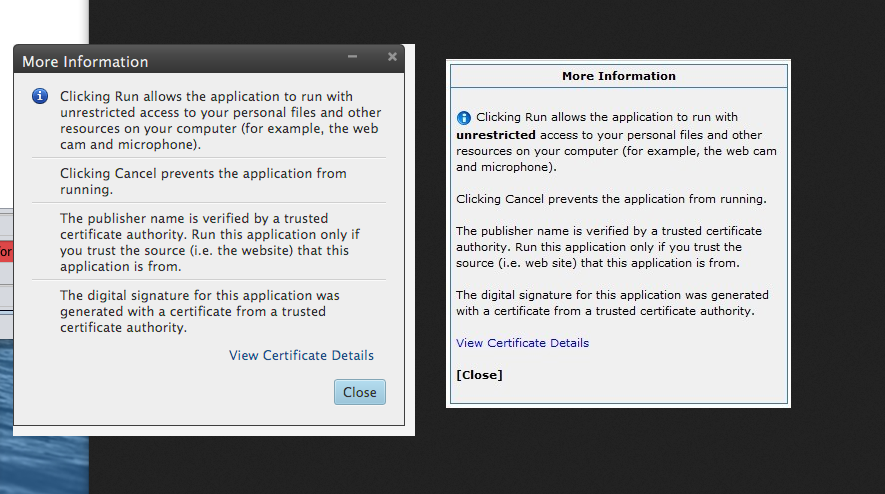Minimize the dark-titled More Information dialog
The image size is (885, 494).
(x=353, y=58)
